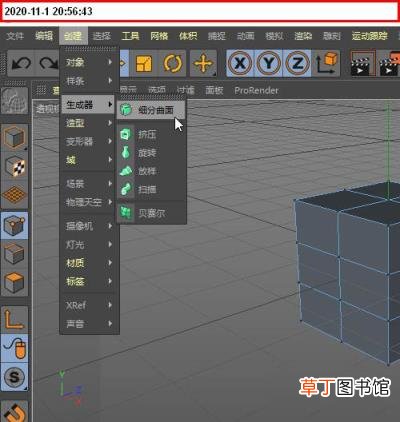Choose 放样 loft generator
Image resolution: width=400 pixels, height=422 pixels.
(x=151, y=171)
